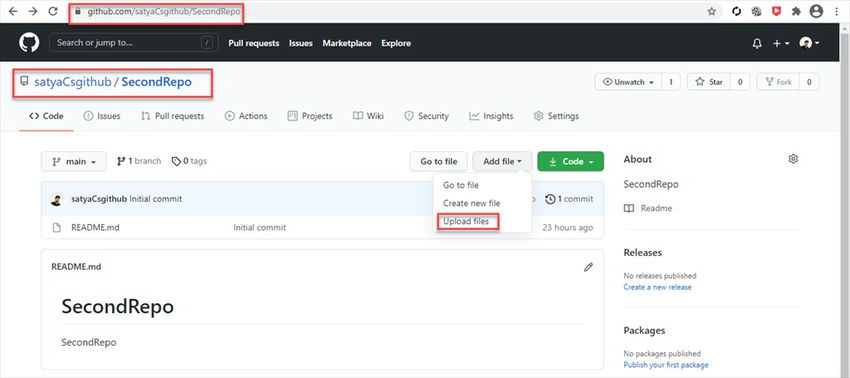
Task: Open the SecondRepo repository link
Action: 156,82
